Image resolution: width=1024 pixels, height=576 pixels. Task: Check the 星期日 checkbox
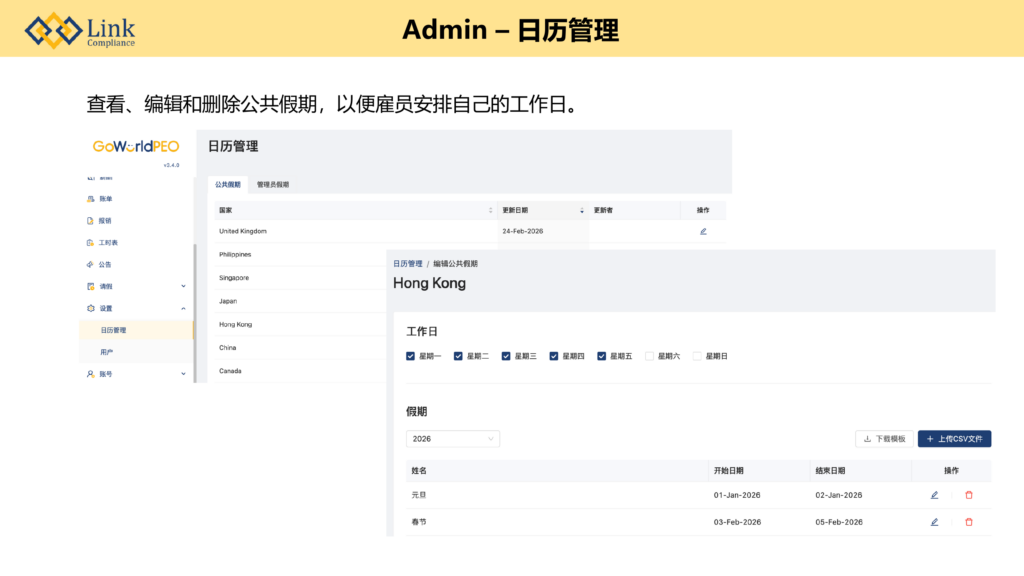[698, 356]
